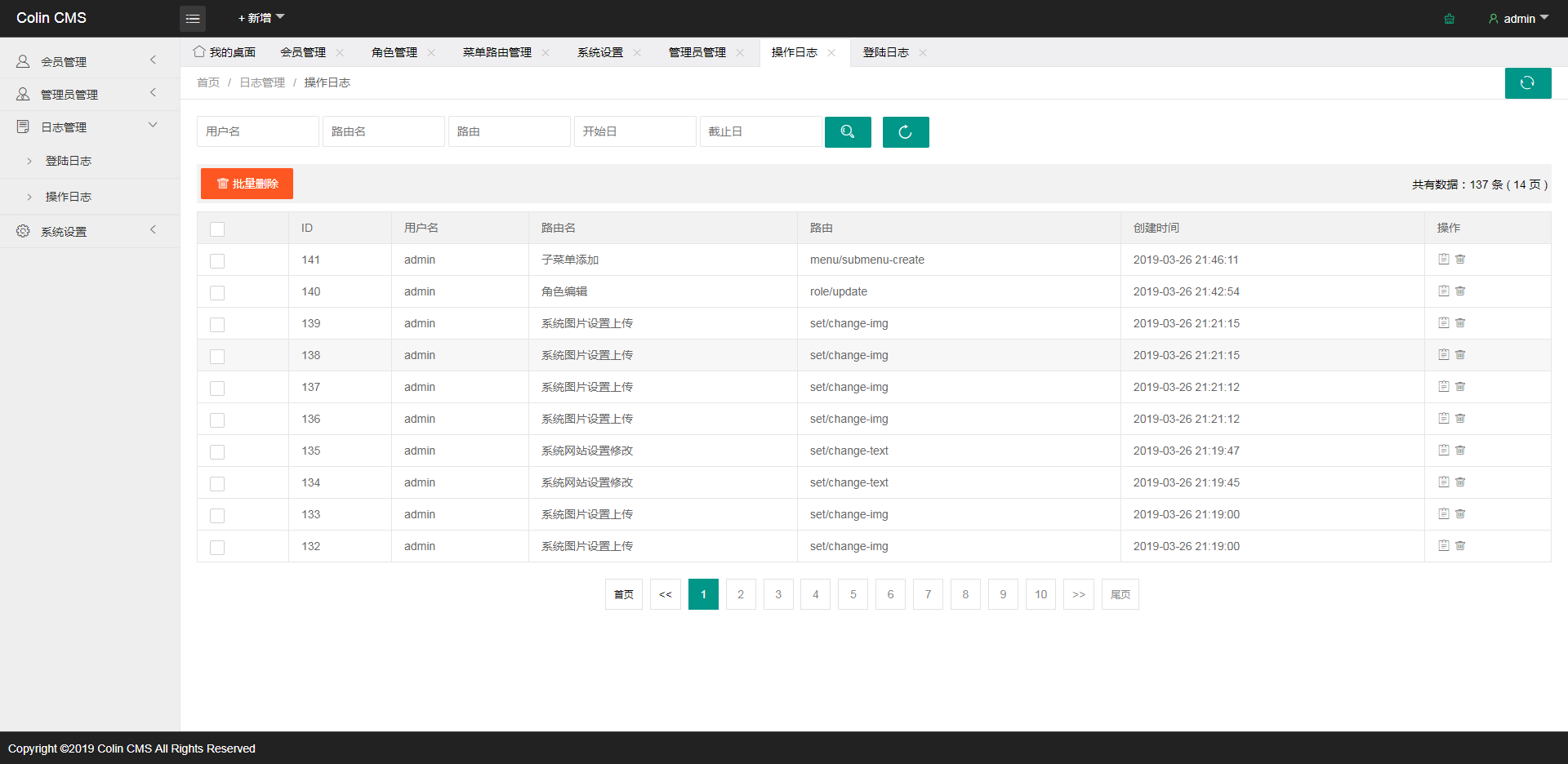Image resolution: width=1568 pixels, height=764 pixels.
Task: Delete log row ID 139
Action: point(1460,323)
